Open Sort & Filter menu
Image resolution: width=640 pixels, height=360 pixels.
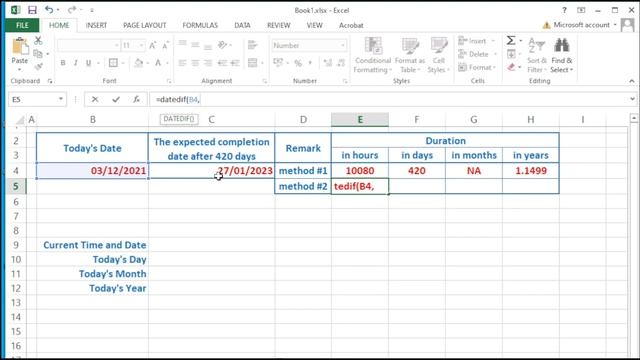coord(537,55)
